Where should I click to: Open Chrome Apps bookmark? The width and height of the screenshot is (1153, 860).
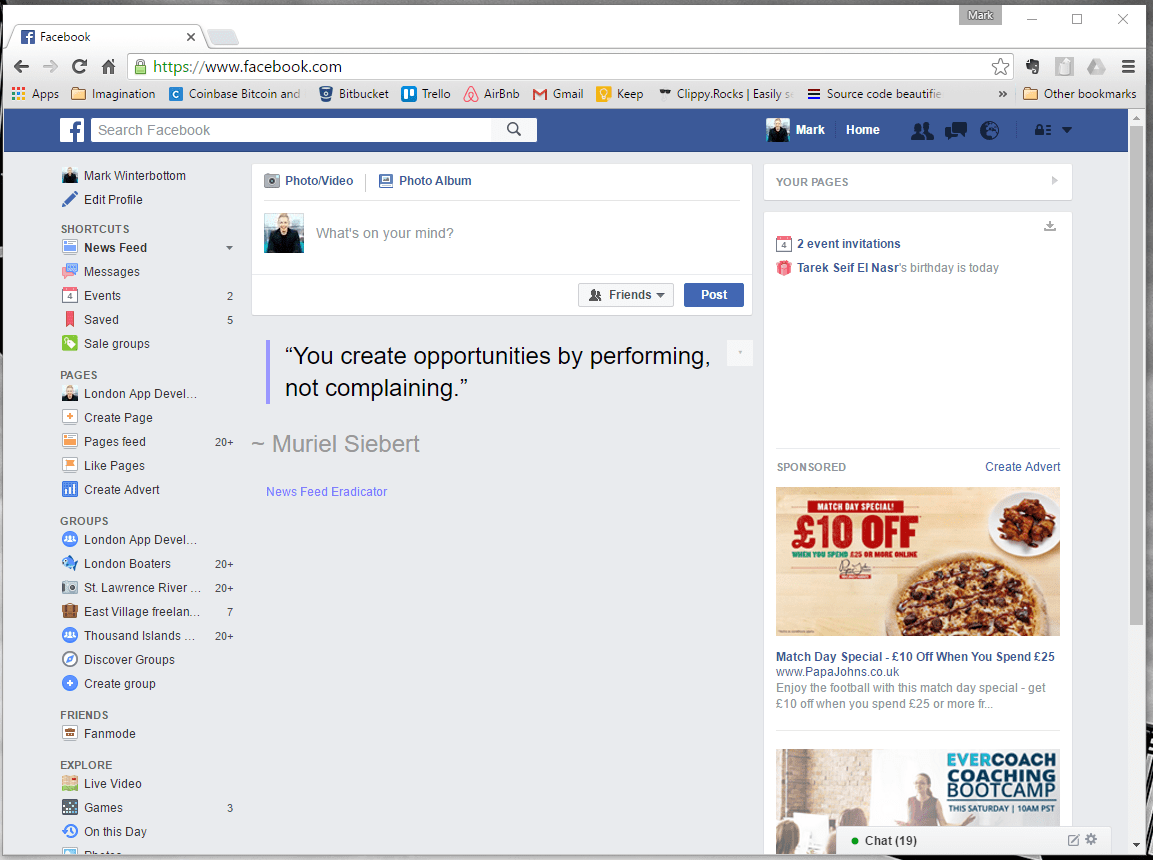[35, 94]
